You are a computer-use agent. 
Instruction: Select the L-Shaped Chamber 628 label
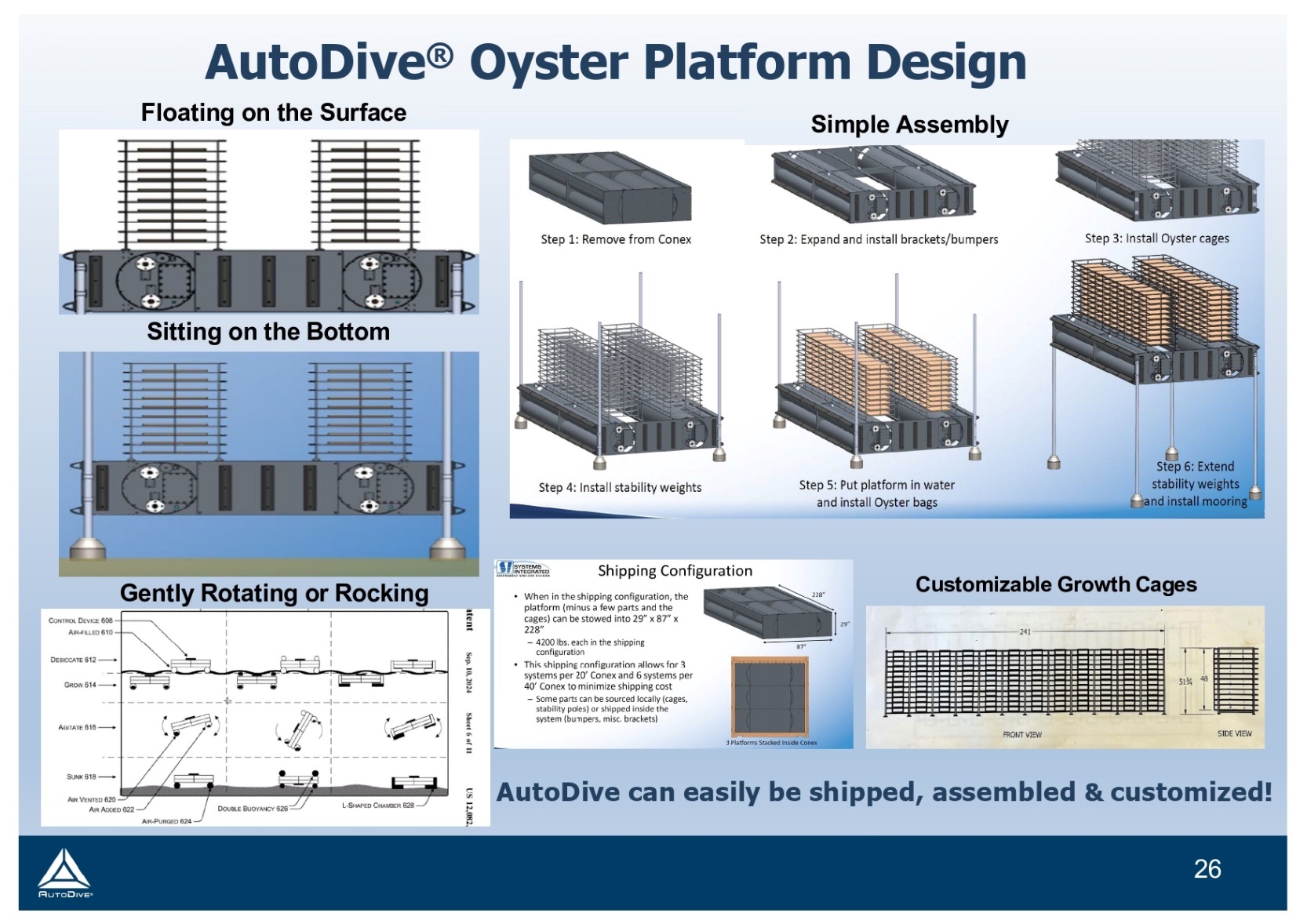pos(380,804)
